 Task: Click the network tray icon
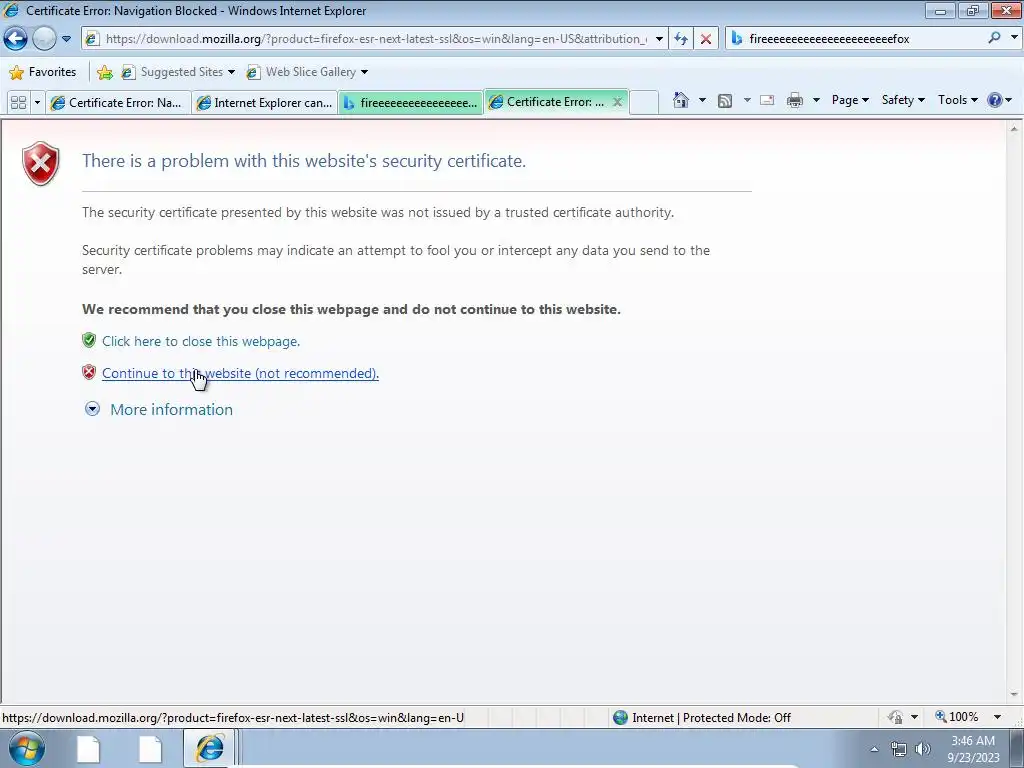pos(899,749)
